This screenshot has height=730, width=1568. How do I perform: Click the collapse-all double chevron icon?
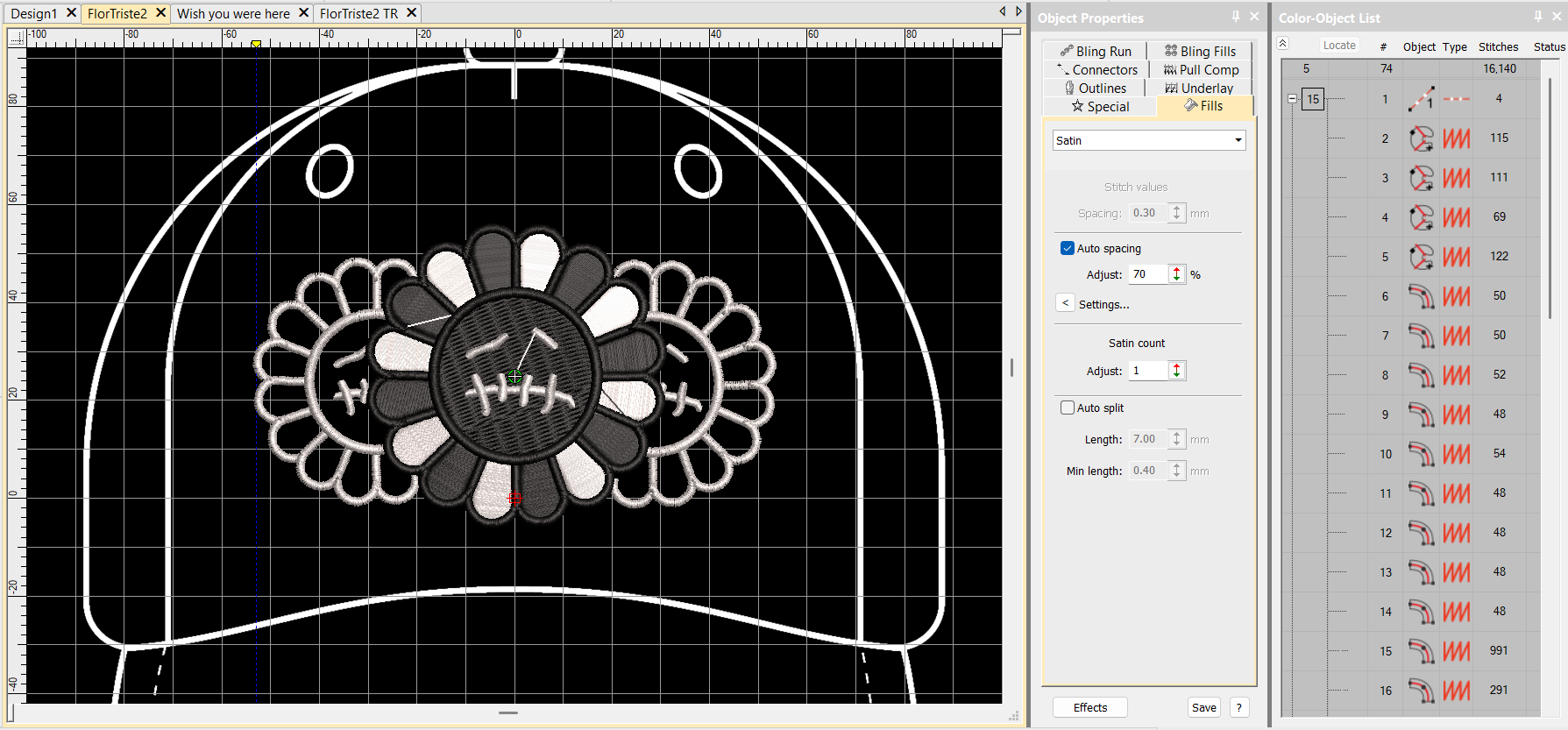tap(1283, 44)
